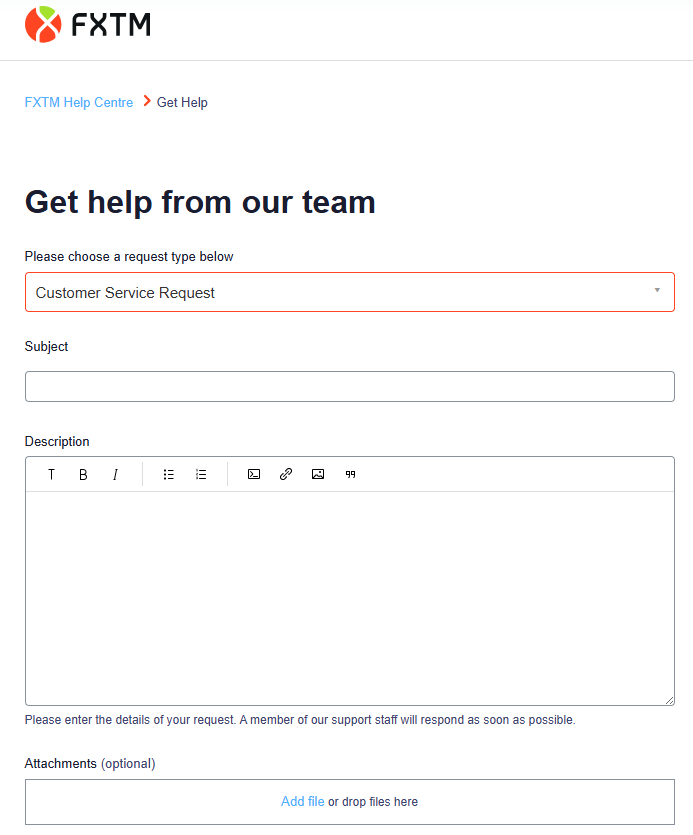Insert an image using the picture icon
Viewport: 693px width, 835px height.
(x=318, y=474)
